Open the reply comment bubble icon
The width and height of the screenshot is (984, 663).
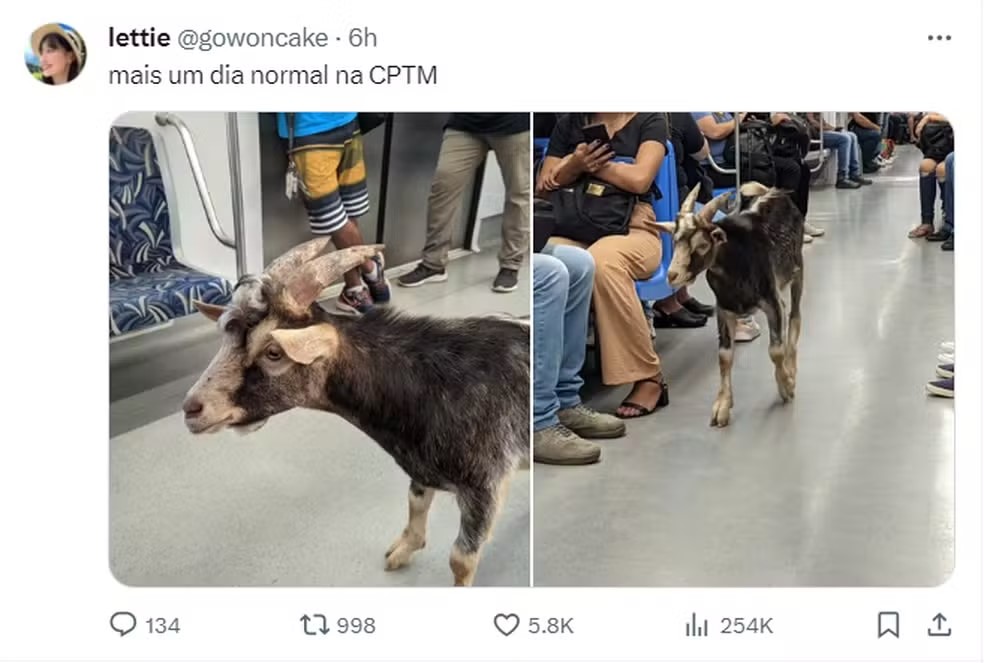tap(123, 625)
